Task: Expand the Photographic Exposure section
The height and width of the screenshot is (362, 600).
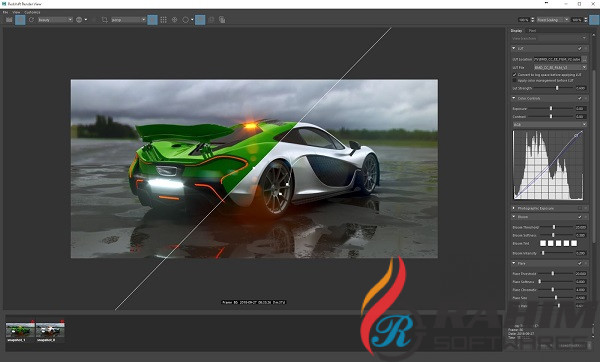Action: coord(514,209)
